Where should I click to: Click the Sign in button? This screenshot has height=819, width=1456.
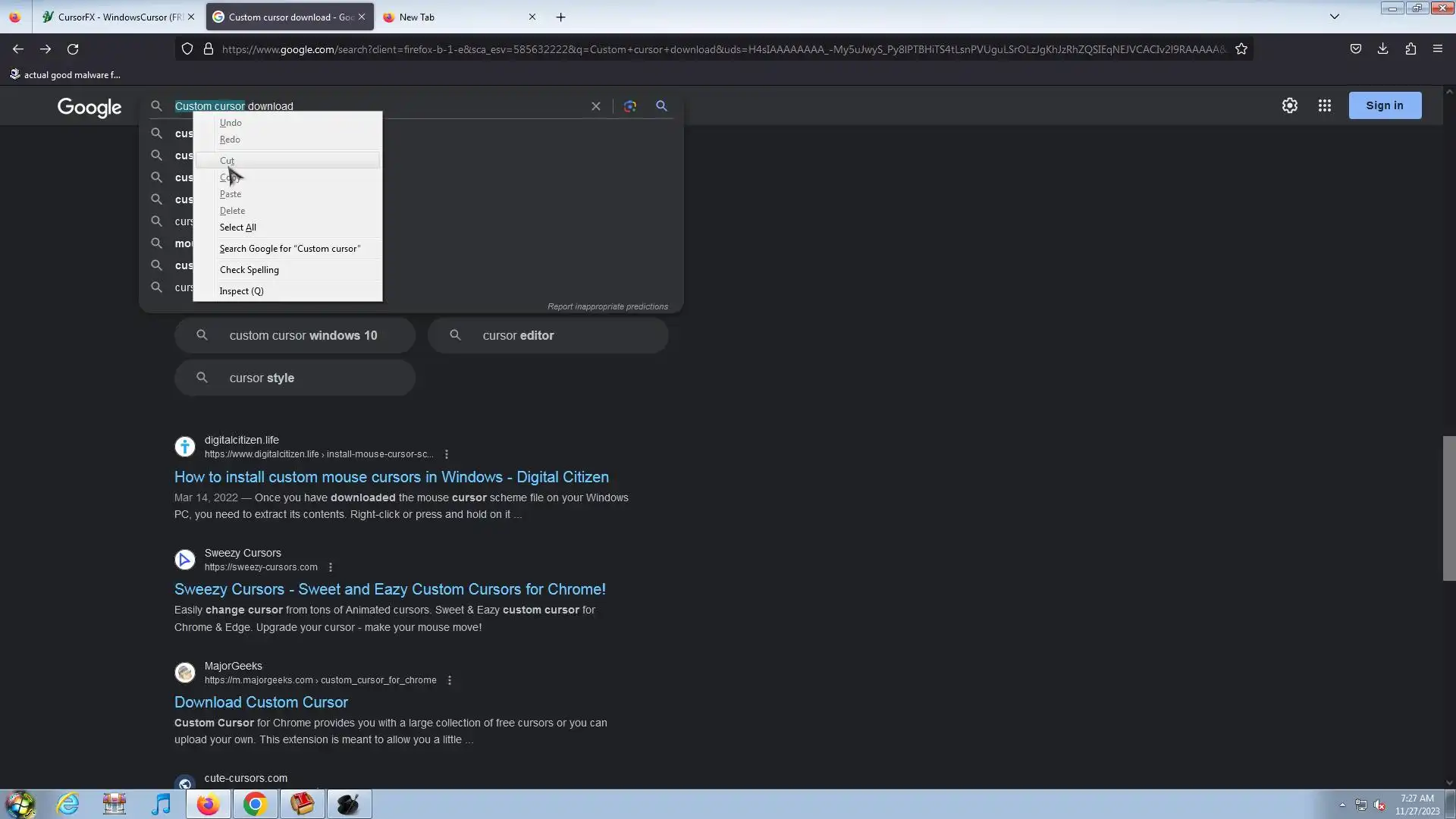pyautogui.click(x=1384, y=105)
